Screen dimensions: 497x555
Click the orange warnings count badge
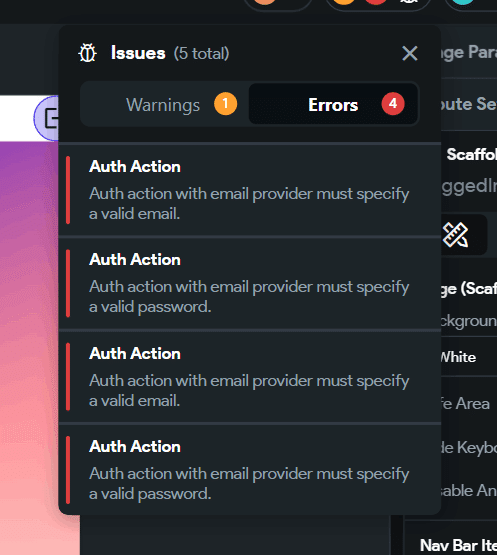(225, 104)
